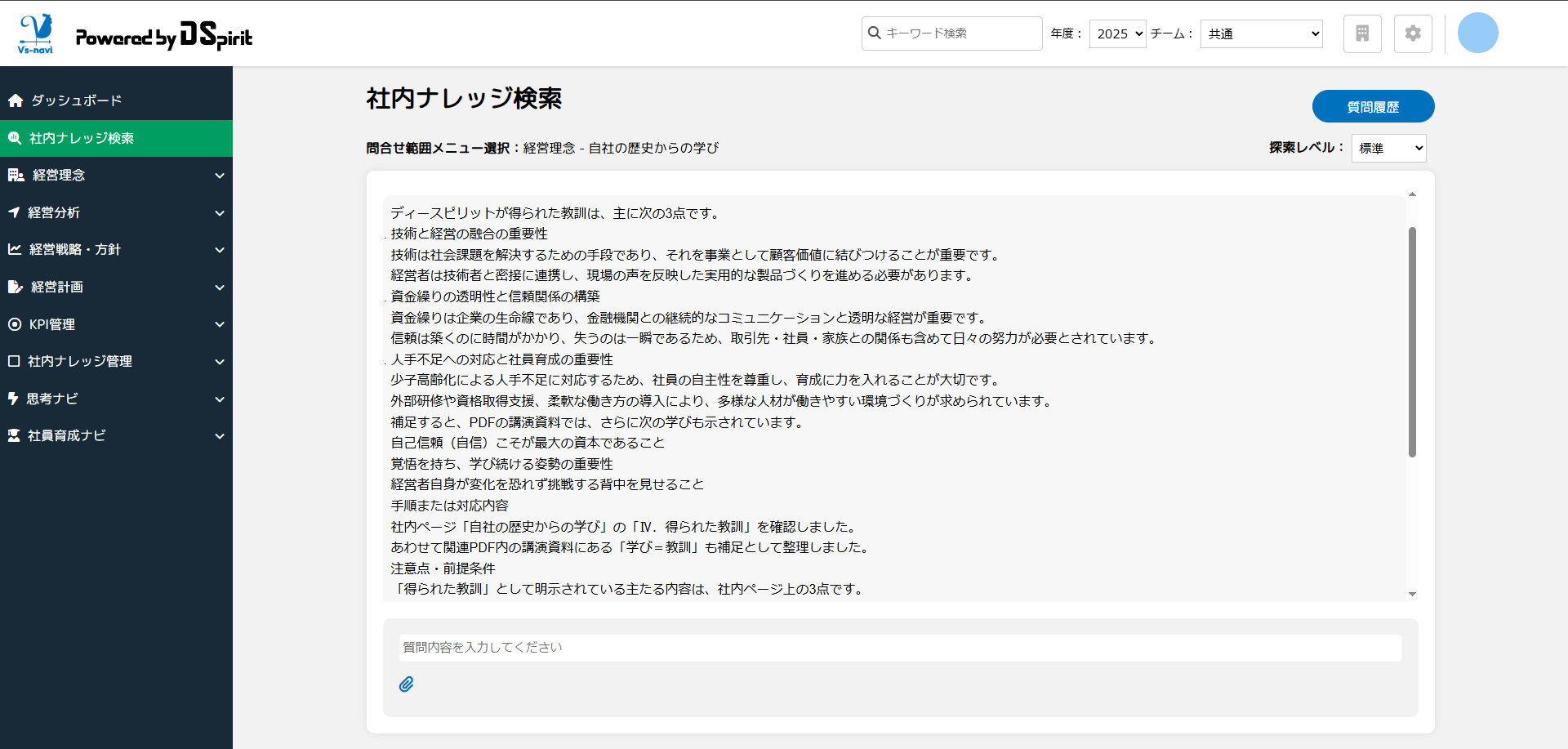
Task: Click the answer panel scrollbar thumb
Action: [x=1412, y=342]
